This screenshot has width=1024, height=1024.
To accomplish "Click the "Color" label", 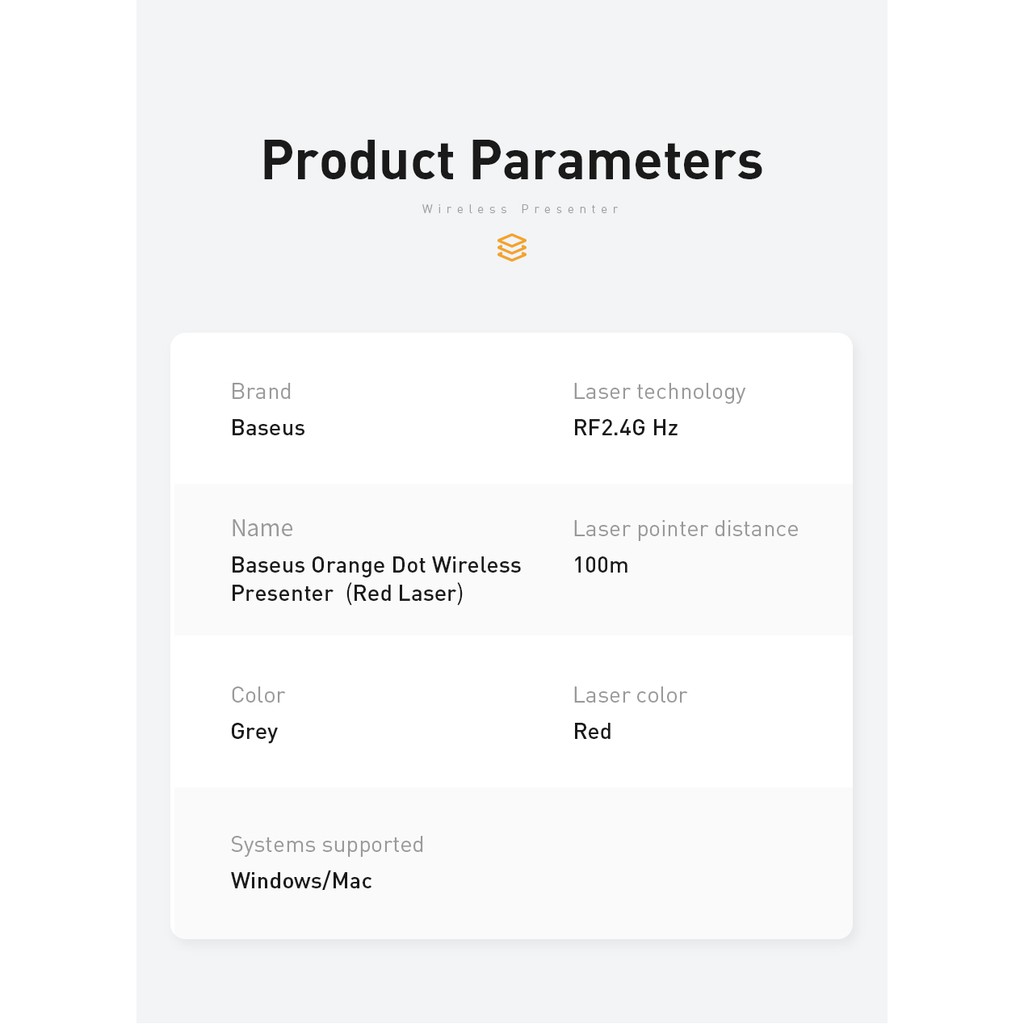I will (x=258, y=695).
